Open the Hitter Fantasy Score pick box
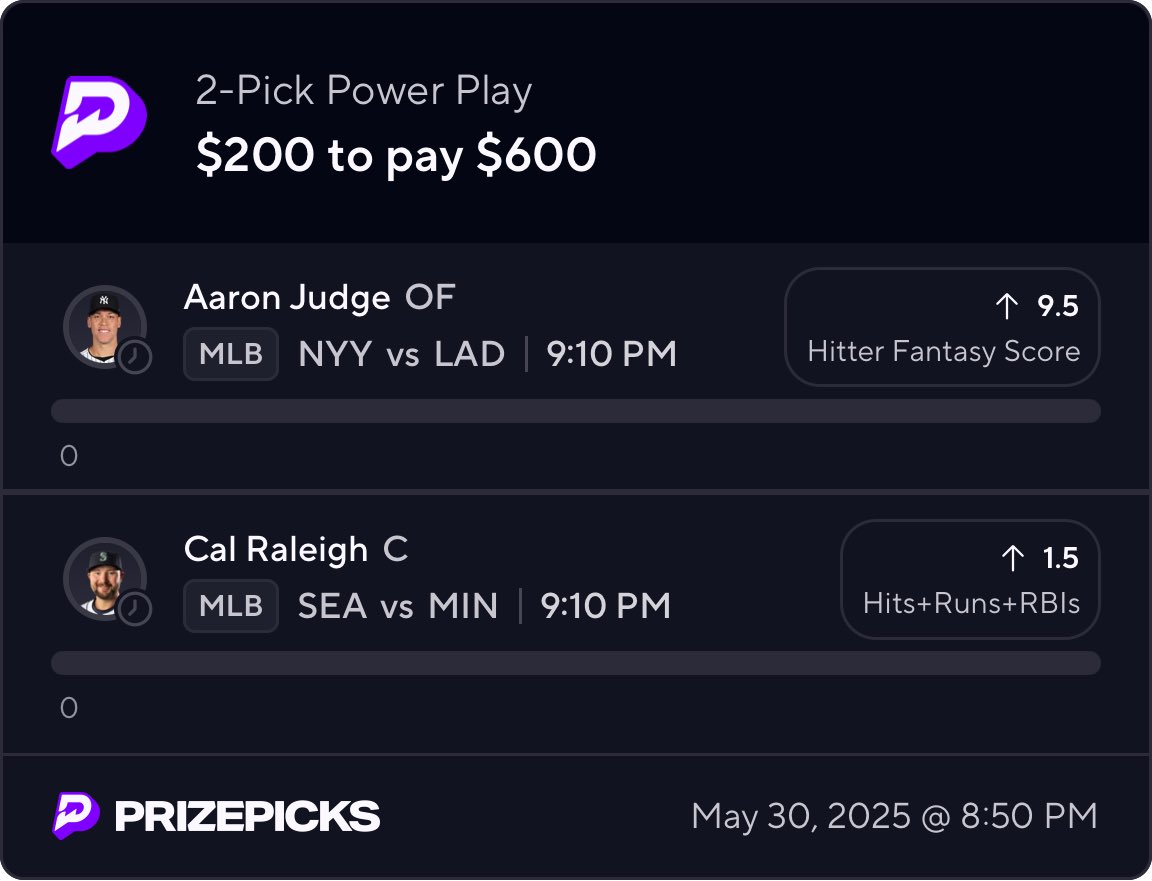Viewport: 1152px width, 881px height. [x=942, y=327]
